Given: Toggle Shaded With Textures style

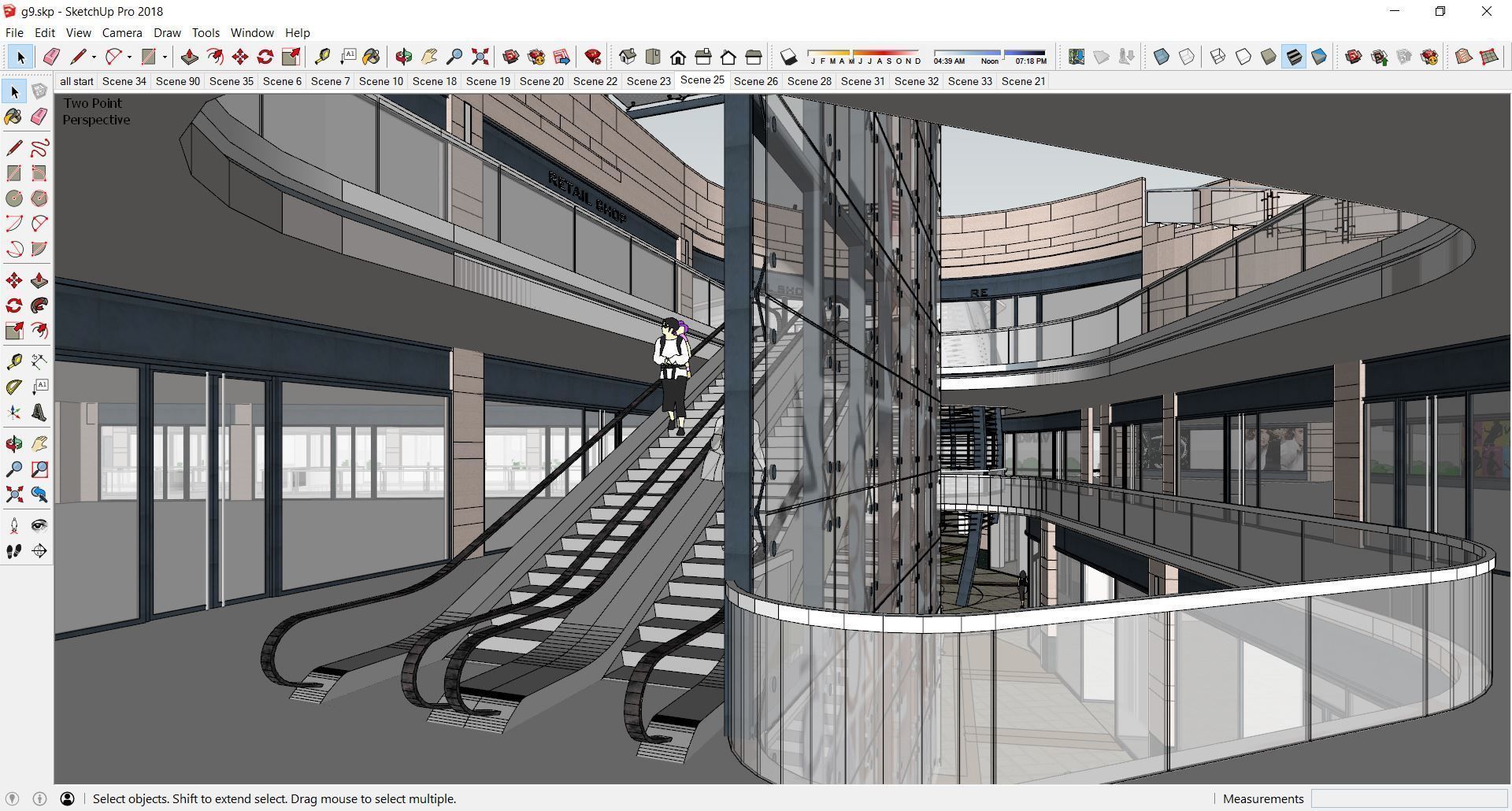Looking at the screenshot, I should click(1294, 57).
